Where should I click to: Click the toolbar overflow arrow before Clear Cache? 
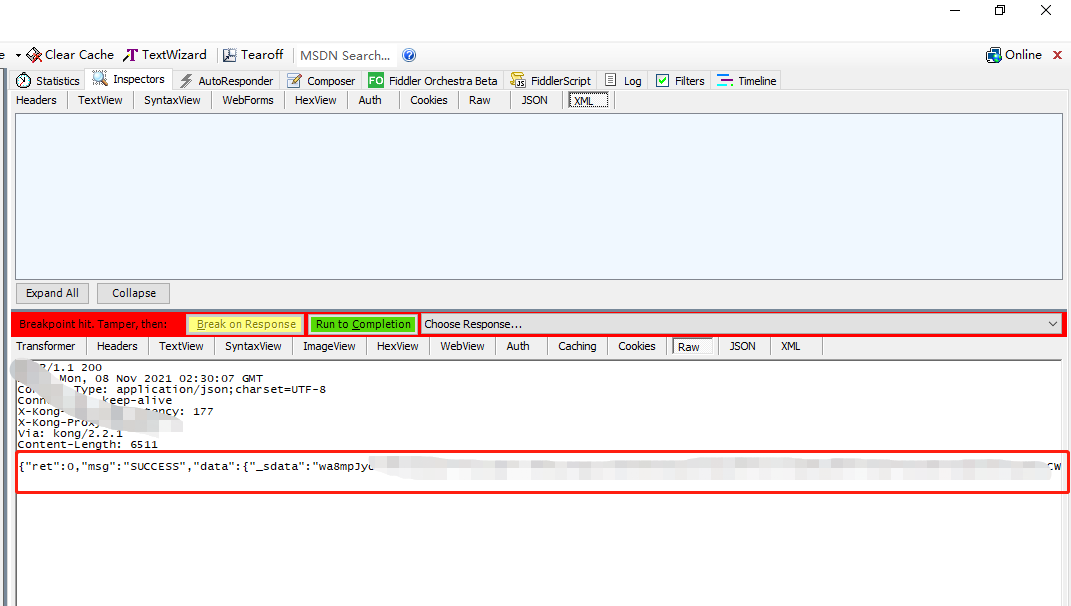(18, 55)
